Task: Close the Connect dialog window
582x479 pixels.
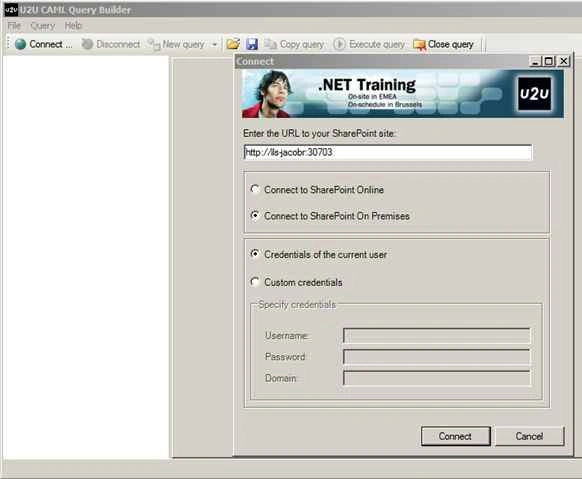Action: (564, 61)
